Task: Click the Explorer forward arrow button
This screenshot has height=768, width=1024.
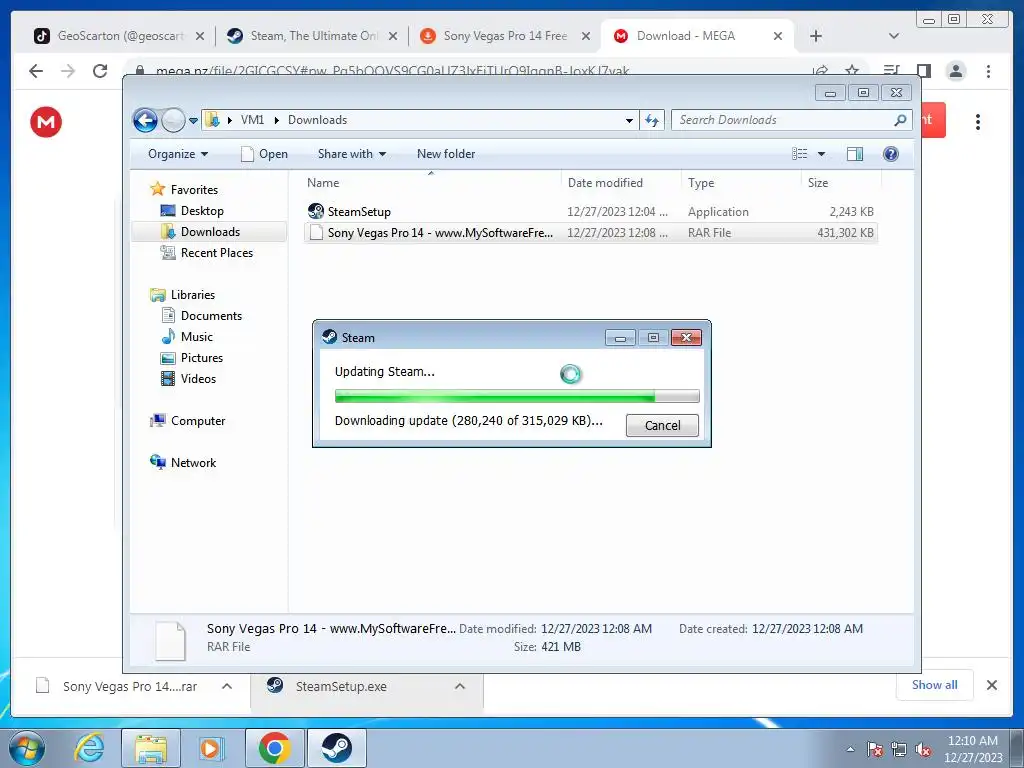Action: coord(173,120)
